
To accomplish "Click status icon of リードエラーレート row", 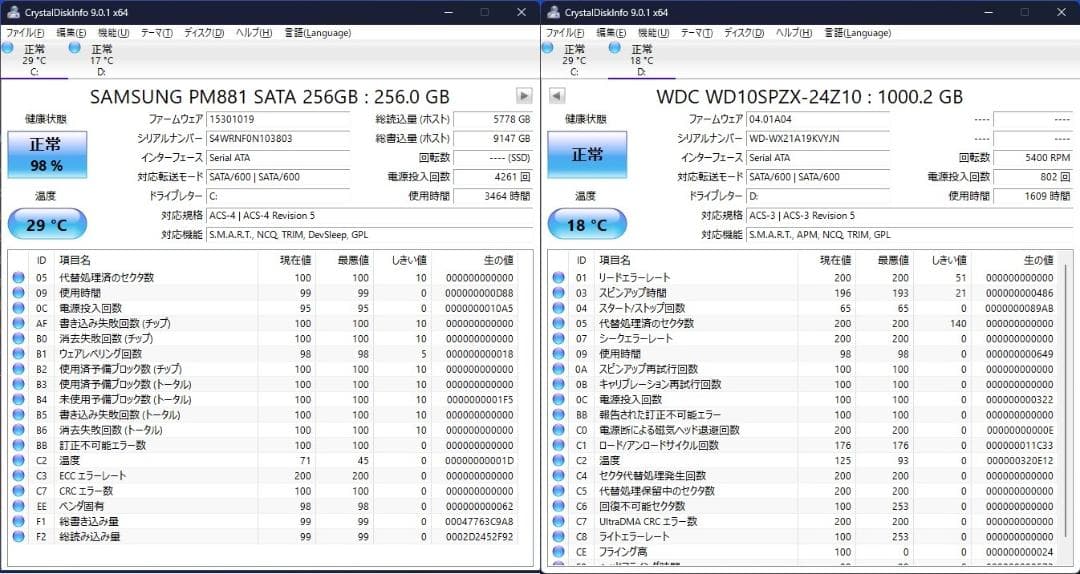I will point(558,278).
